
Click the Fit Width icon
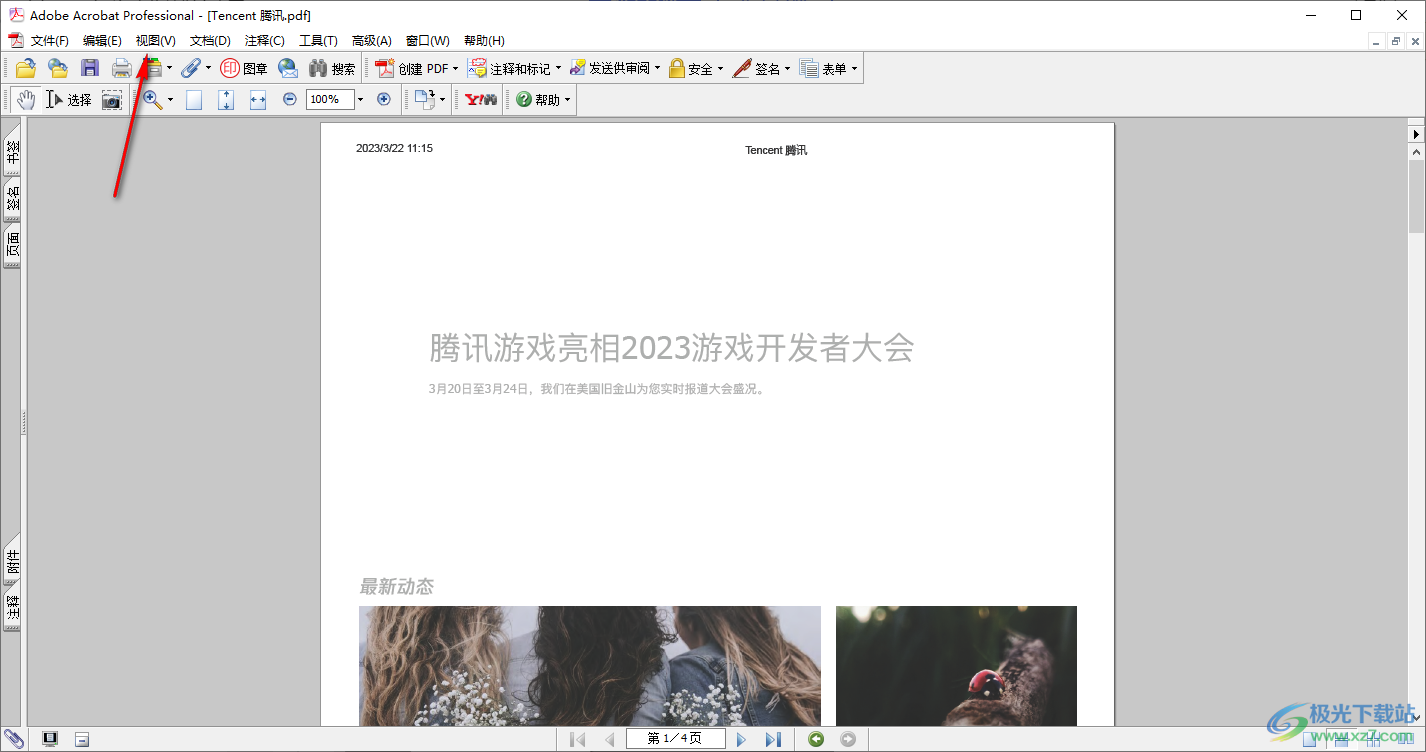[258, 99]
